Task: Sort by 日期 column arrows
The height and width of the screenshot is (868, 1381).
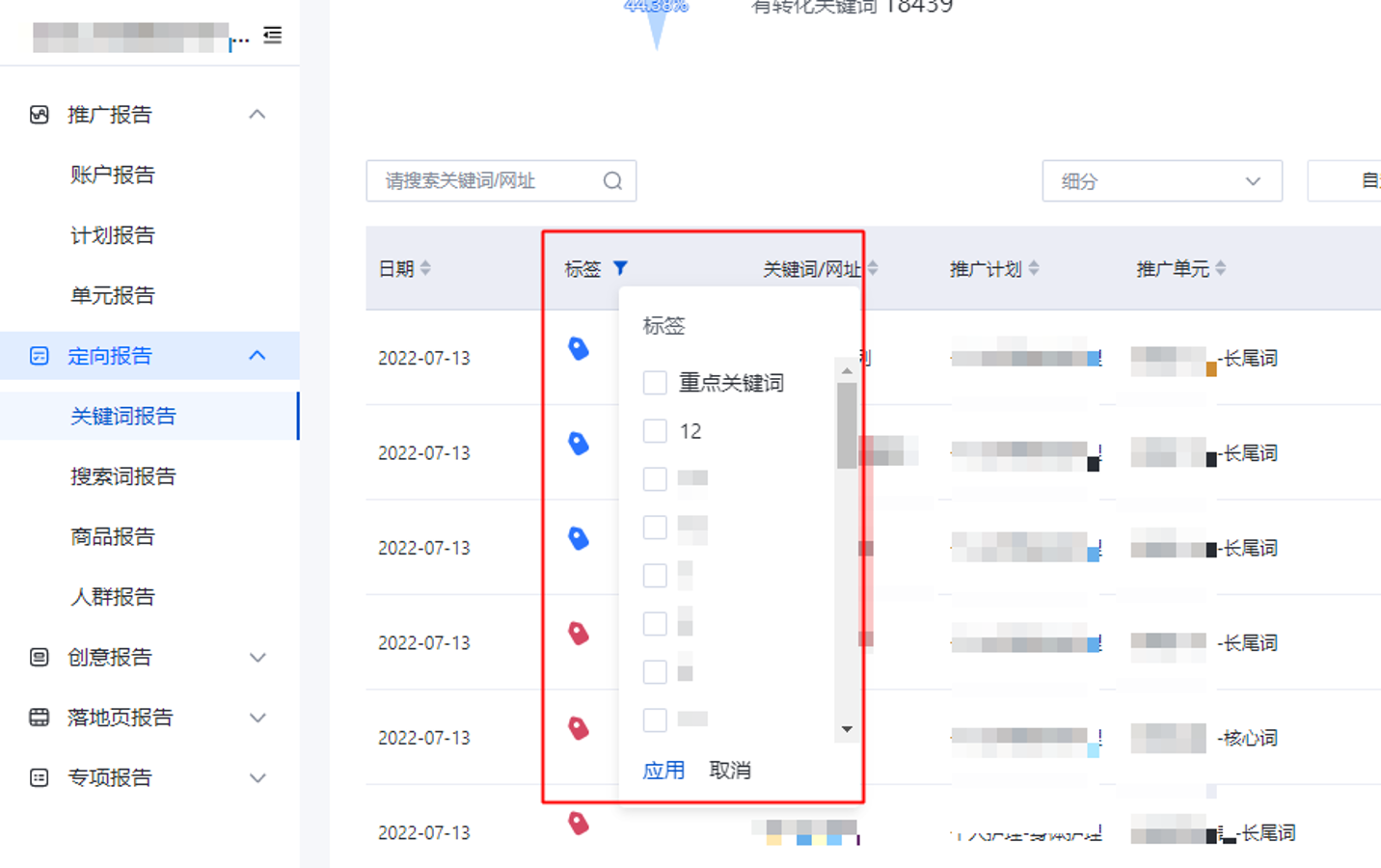Action: click(425, 268)
